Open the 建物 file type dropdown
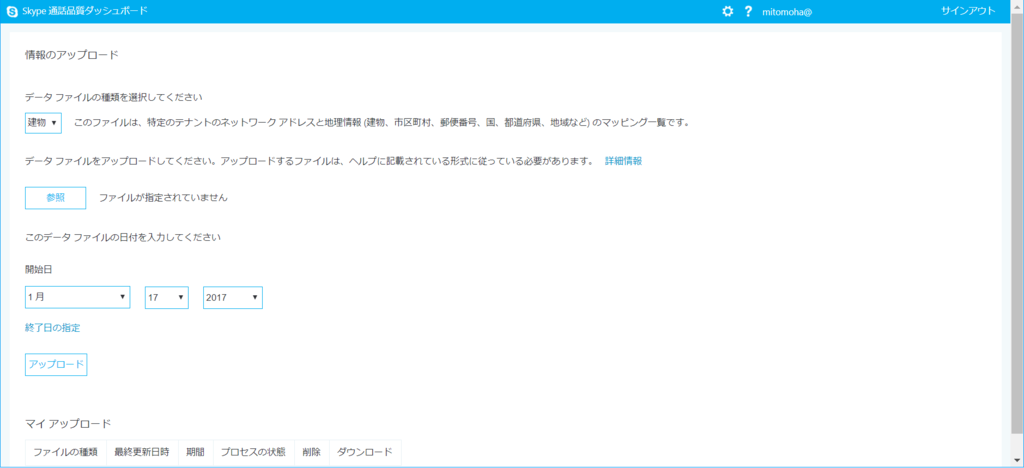The height and width of the screenshot is (468, 1024). [x=43, y=123]
